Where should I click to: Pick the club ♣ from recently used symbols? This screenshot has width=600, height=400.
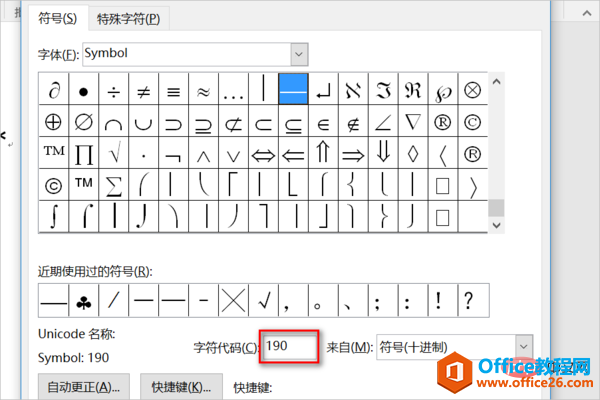(x=84, y=300)
